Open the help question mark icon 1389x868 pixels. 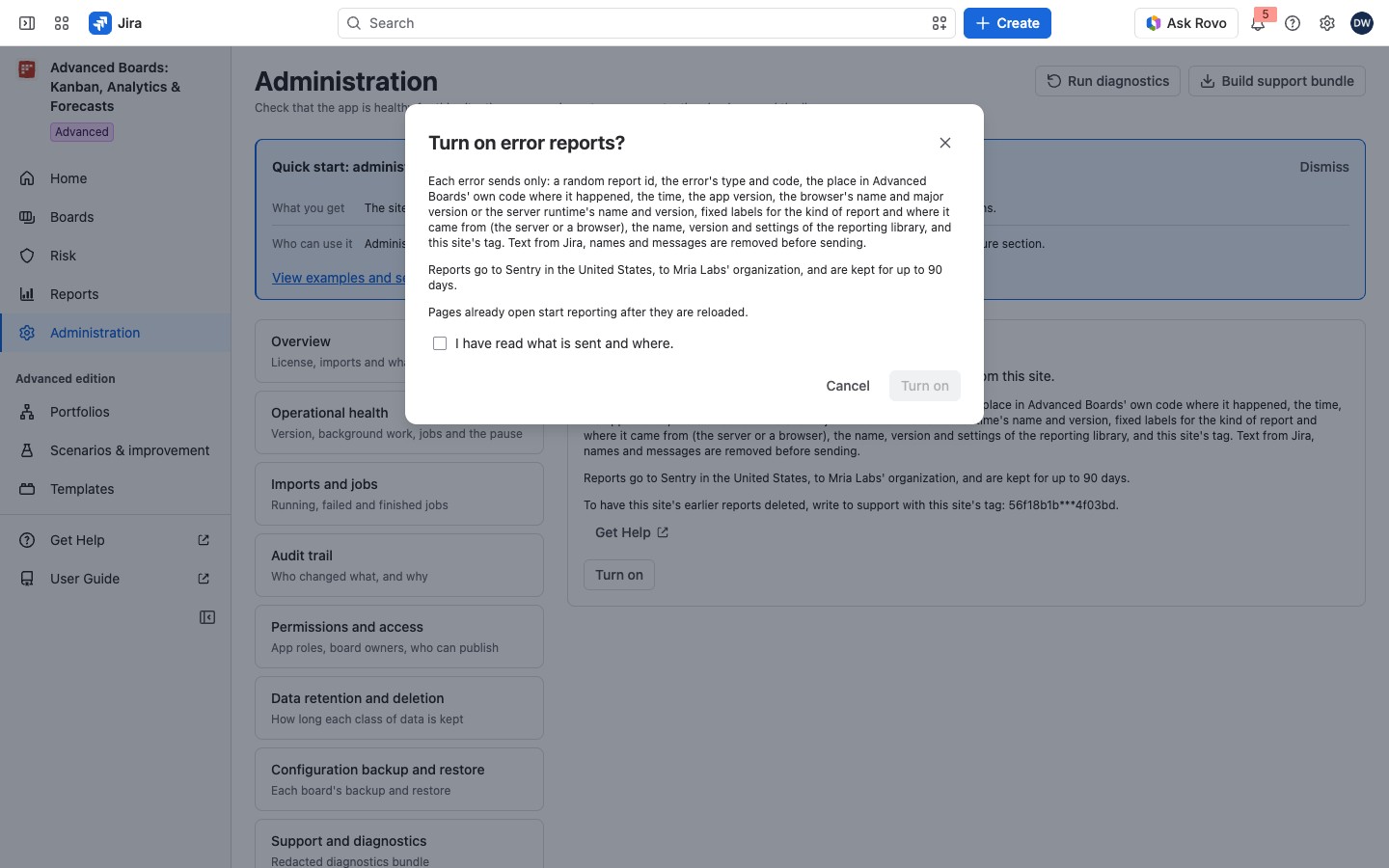click(1293, 23)
